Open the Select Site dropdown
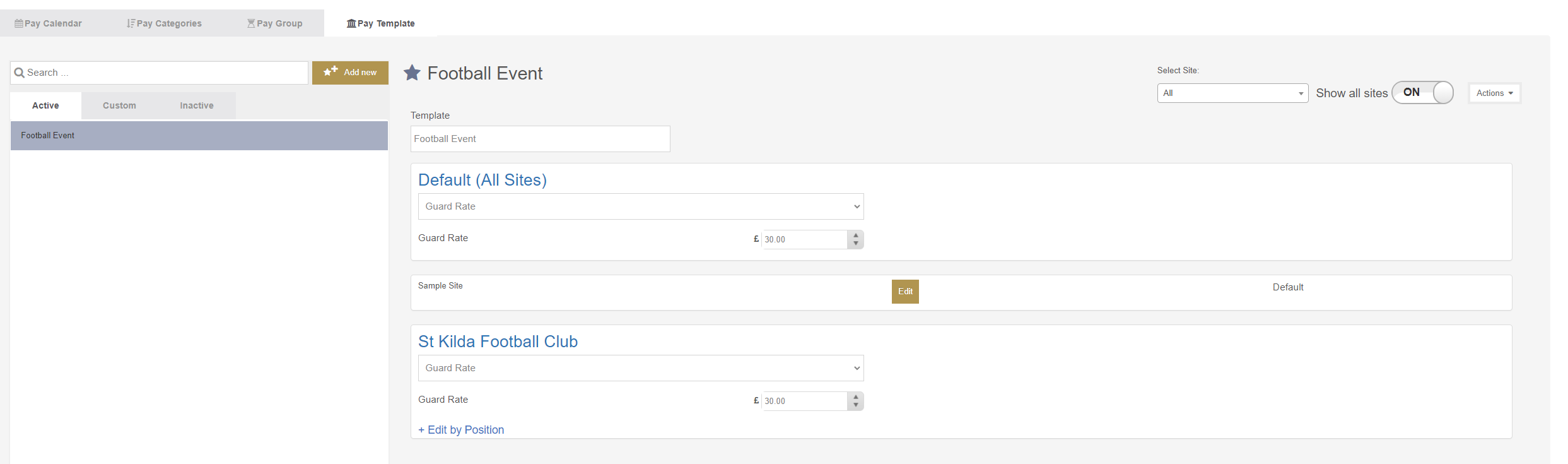 (x=1232, y=93)
